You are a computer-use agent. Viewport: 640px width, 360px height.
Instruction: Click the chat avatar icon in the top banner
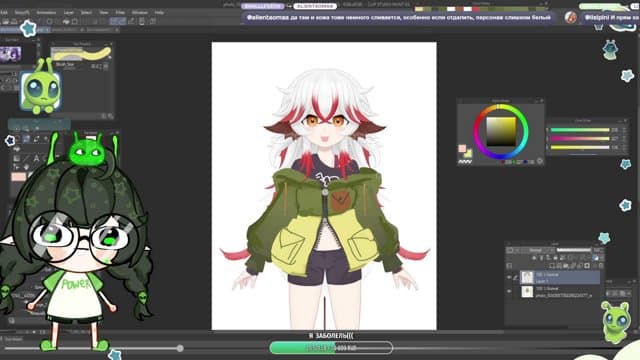571,17
